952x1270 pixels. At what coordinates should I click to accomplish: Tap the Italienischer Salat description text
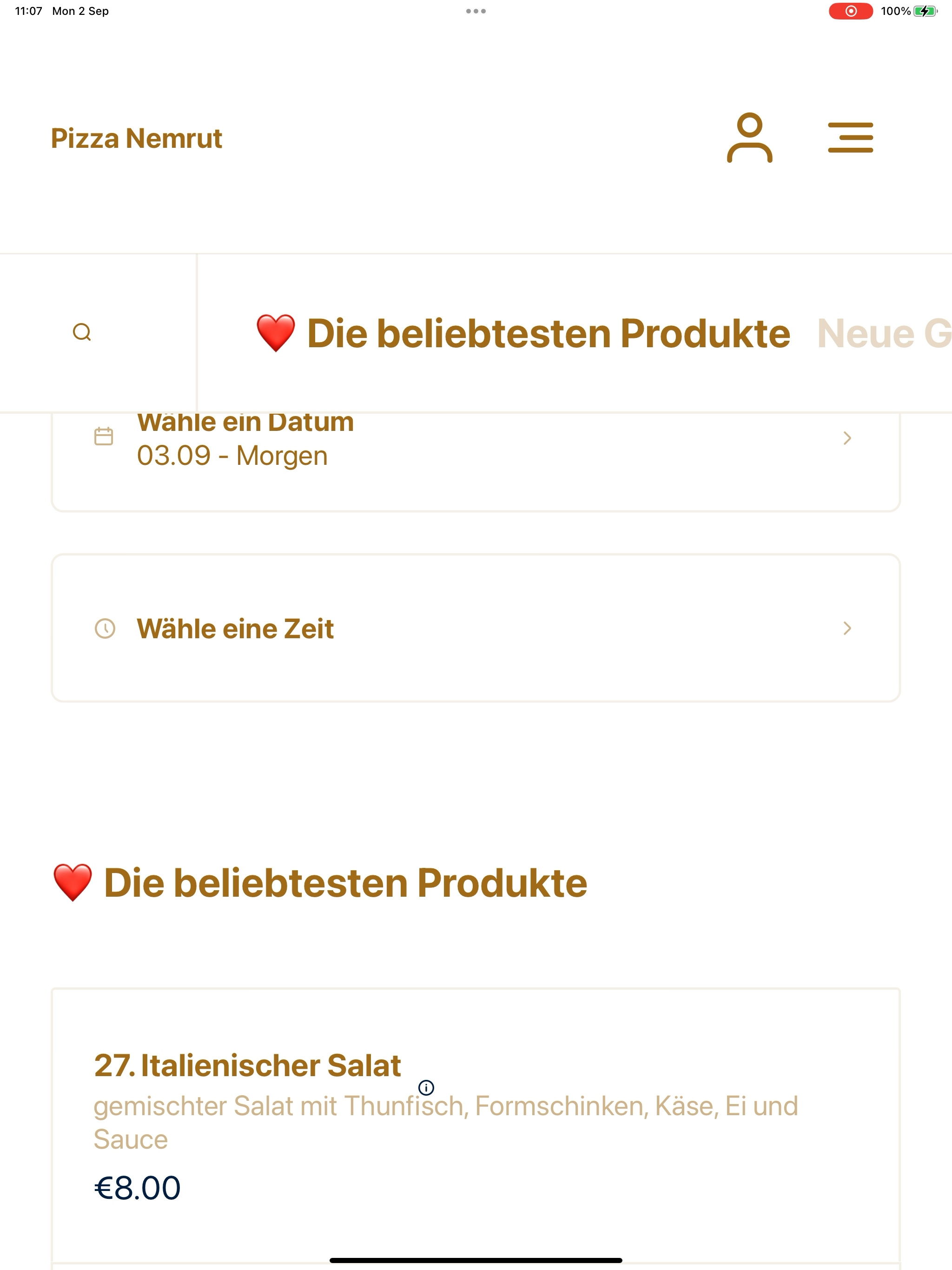click(445, 1122)
